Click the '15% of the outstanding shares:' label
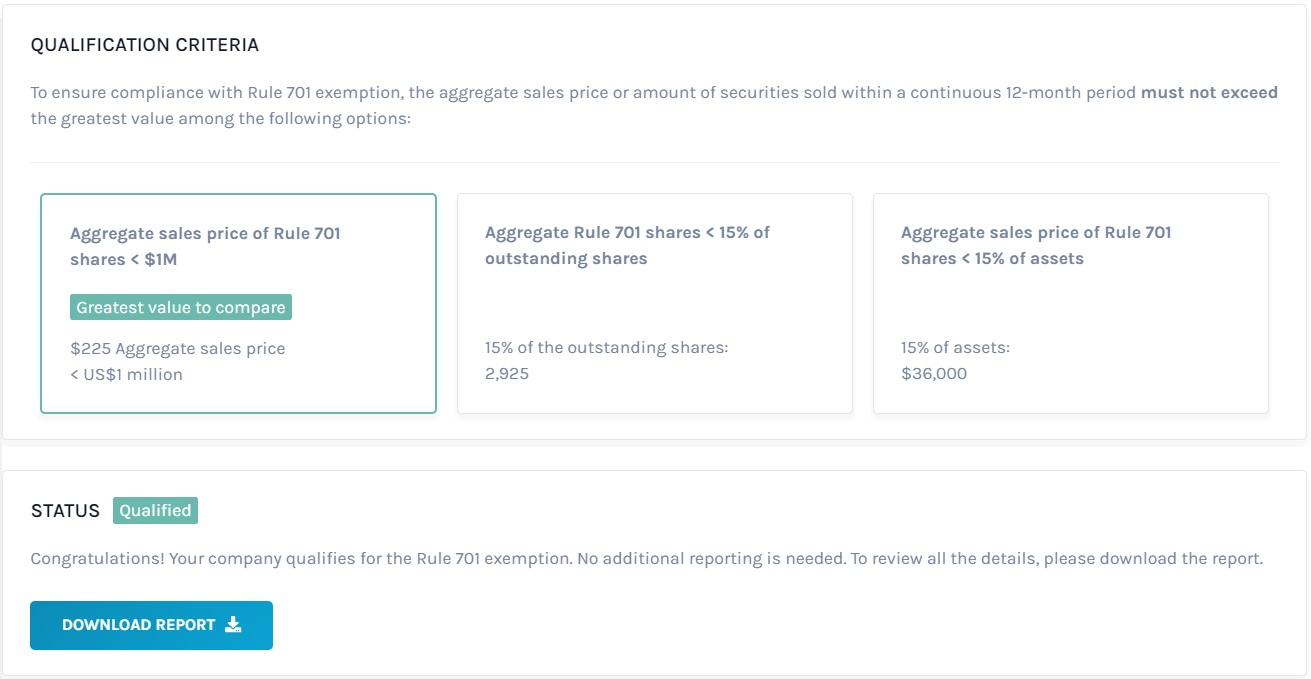Viewport: 1311px width, 679px height. click(607, 348)
